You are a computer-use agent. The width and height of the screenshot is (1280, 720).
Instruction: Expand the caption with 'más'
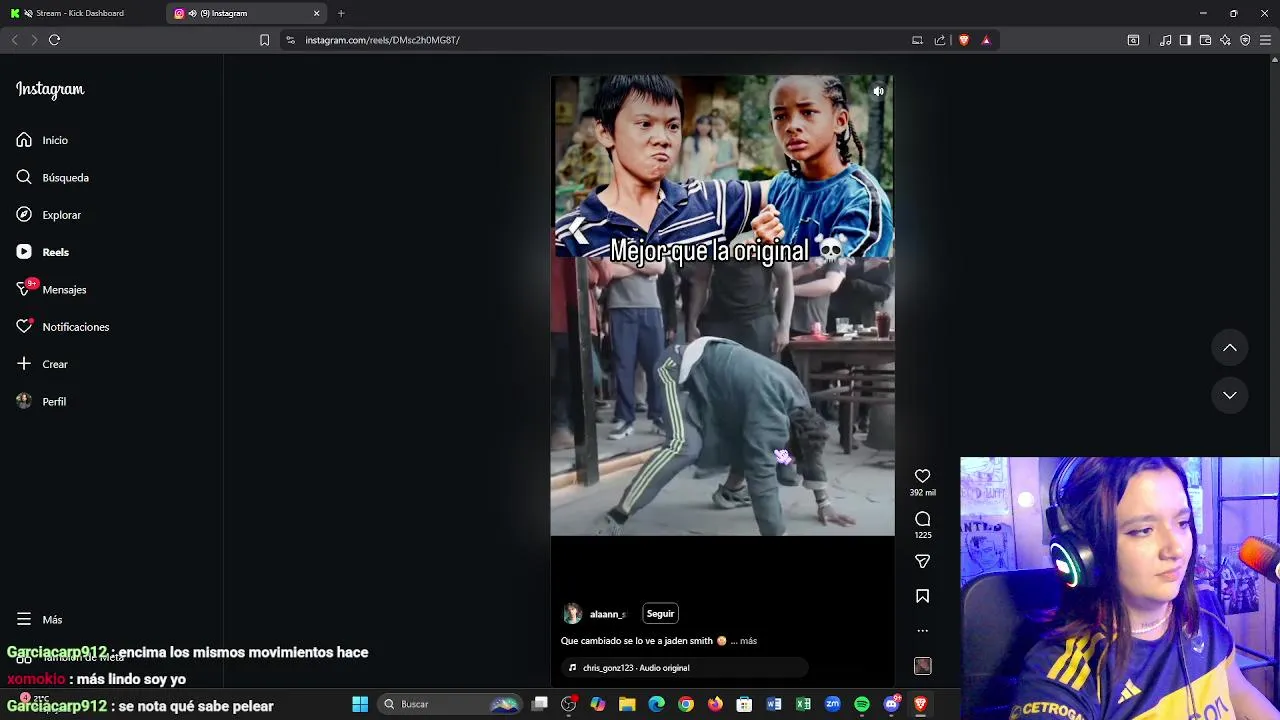748,641
